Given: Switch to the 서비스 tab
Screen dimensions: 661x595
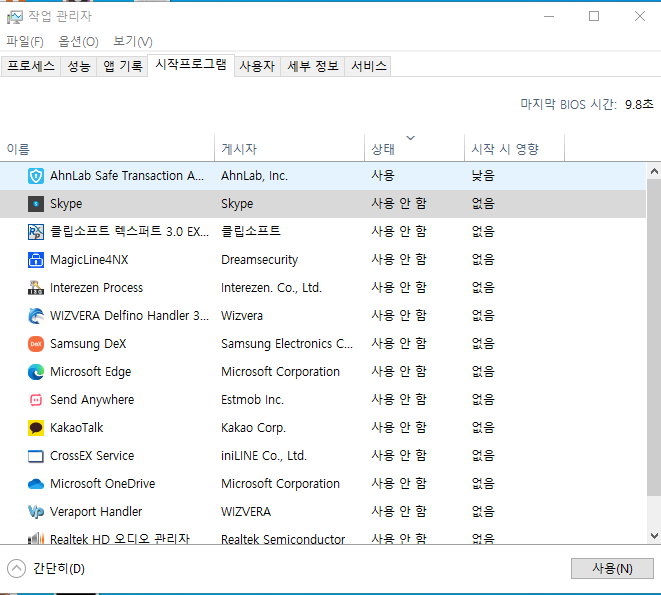Looking at the screenshot, I should 368,66.
